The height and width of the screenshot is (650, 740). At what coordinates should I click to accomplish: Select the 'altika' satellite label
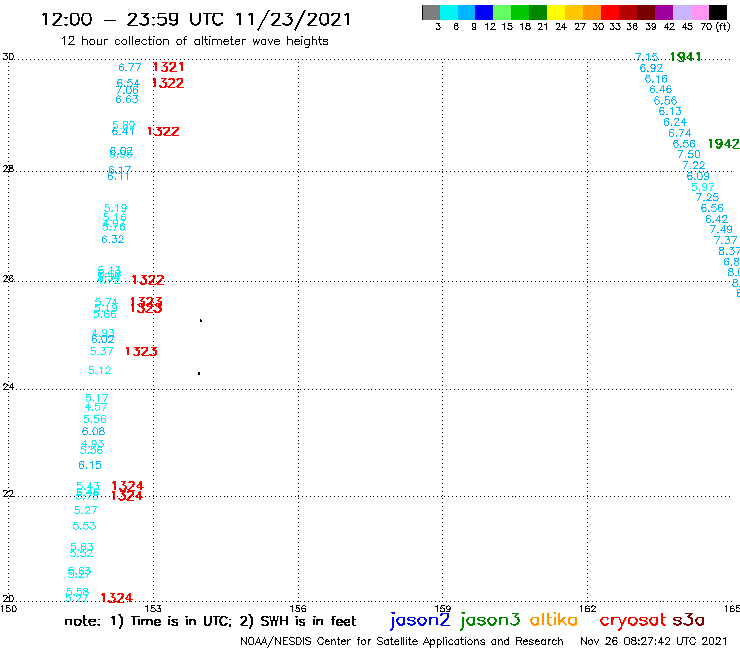pyautogui.click(x=554, y=620)
